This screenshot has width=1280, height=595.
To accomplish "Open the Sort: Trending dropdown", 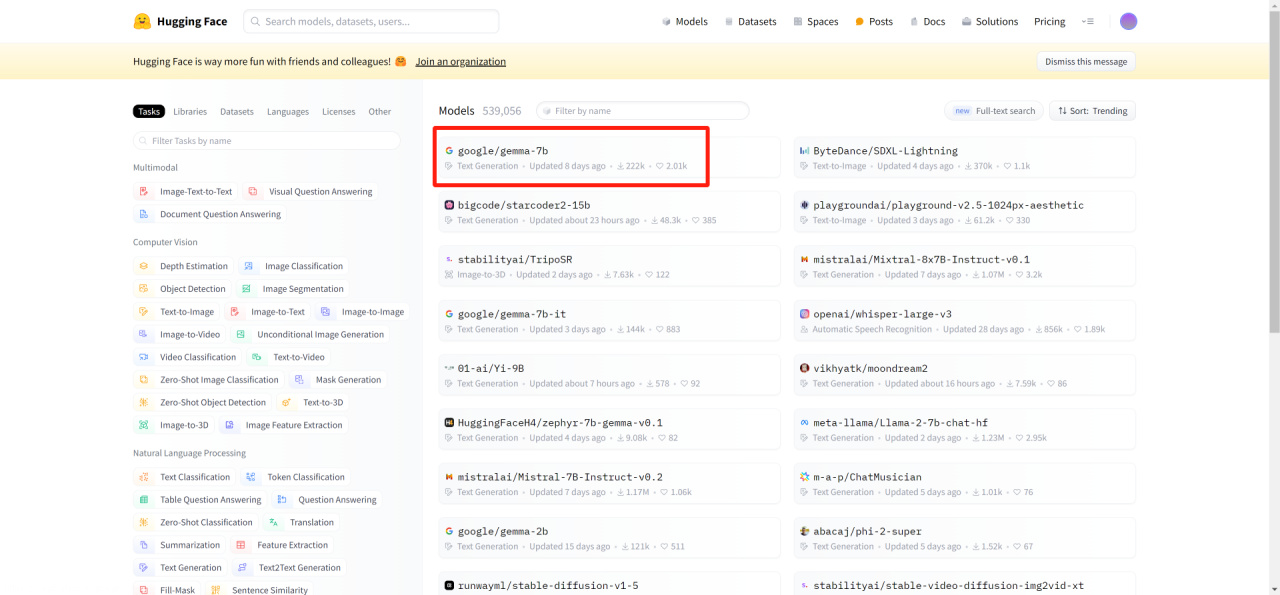I will click(1092, 111).
